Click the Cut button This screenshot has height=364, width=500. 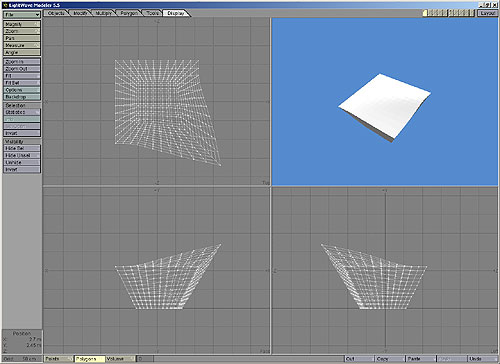click(x=359, y=359)
